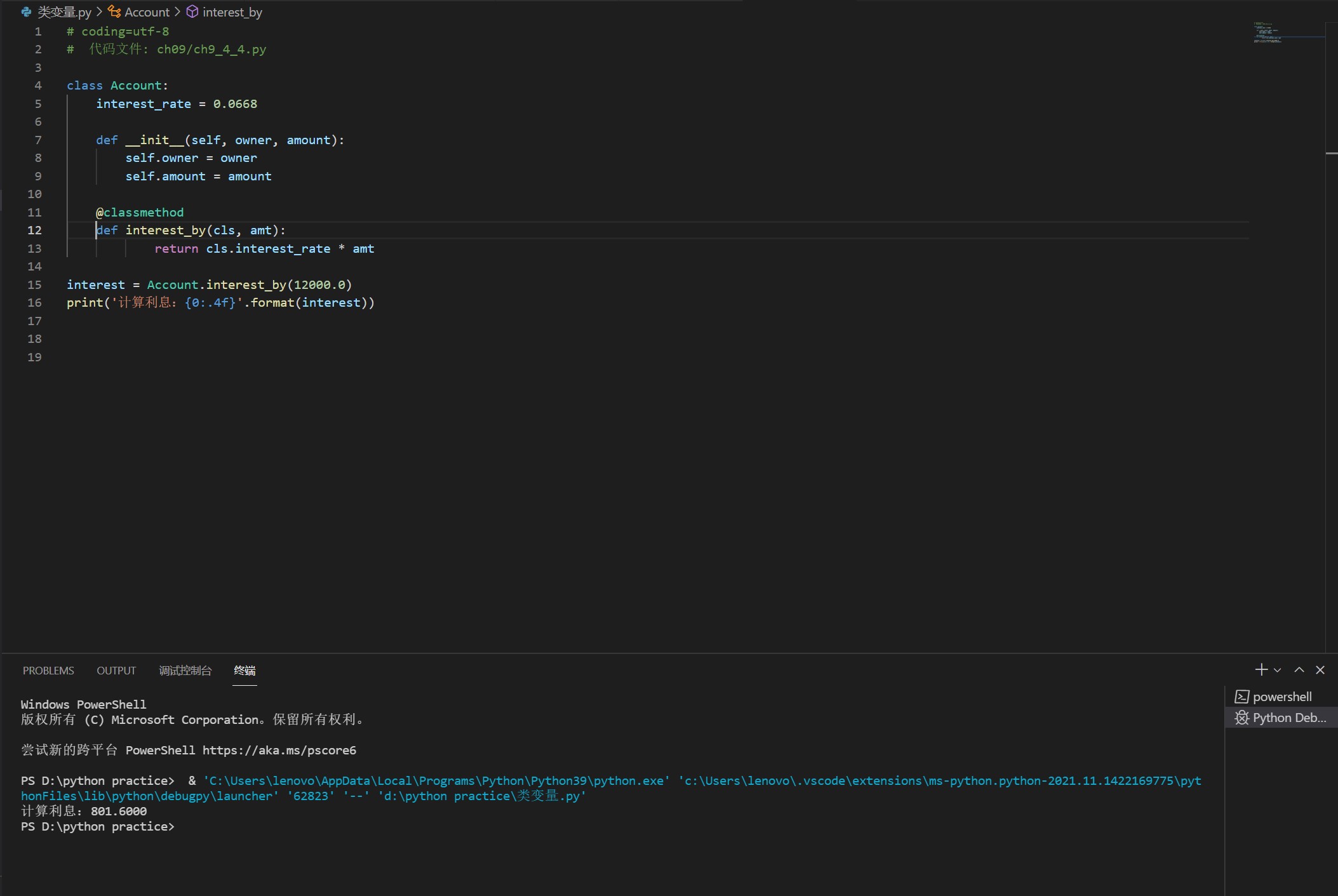The height and width of the screenshot is (896, 1338).
Task: Switch to the OUTPUT tab
Action: pos(116,671)
